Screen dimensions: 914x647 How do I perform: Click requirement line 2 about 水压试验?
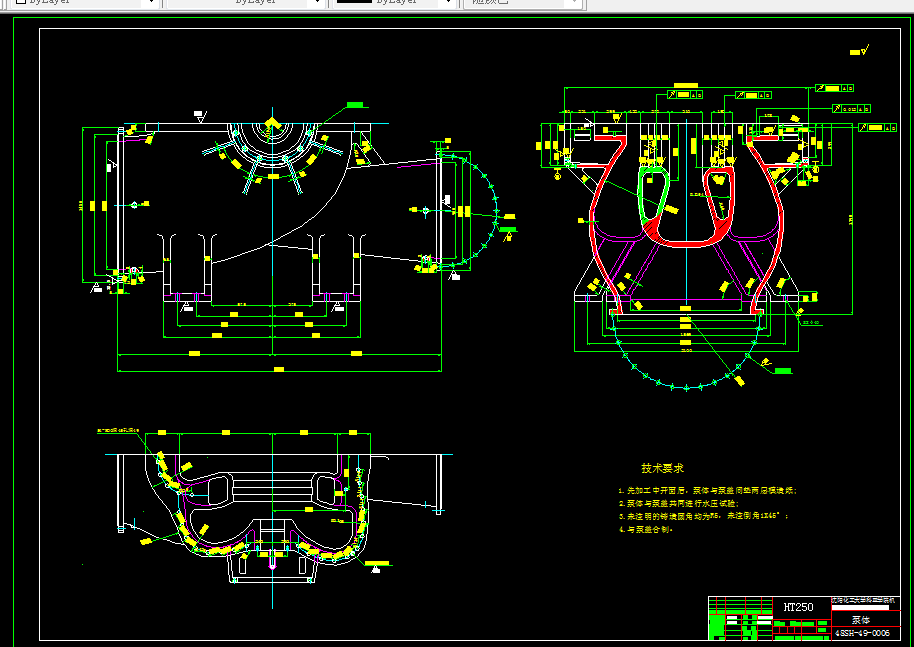(679, 503)
